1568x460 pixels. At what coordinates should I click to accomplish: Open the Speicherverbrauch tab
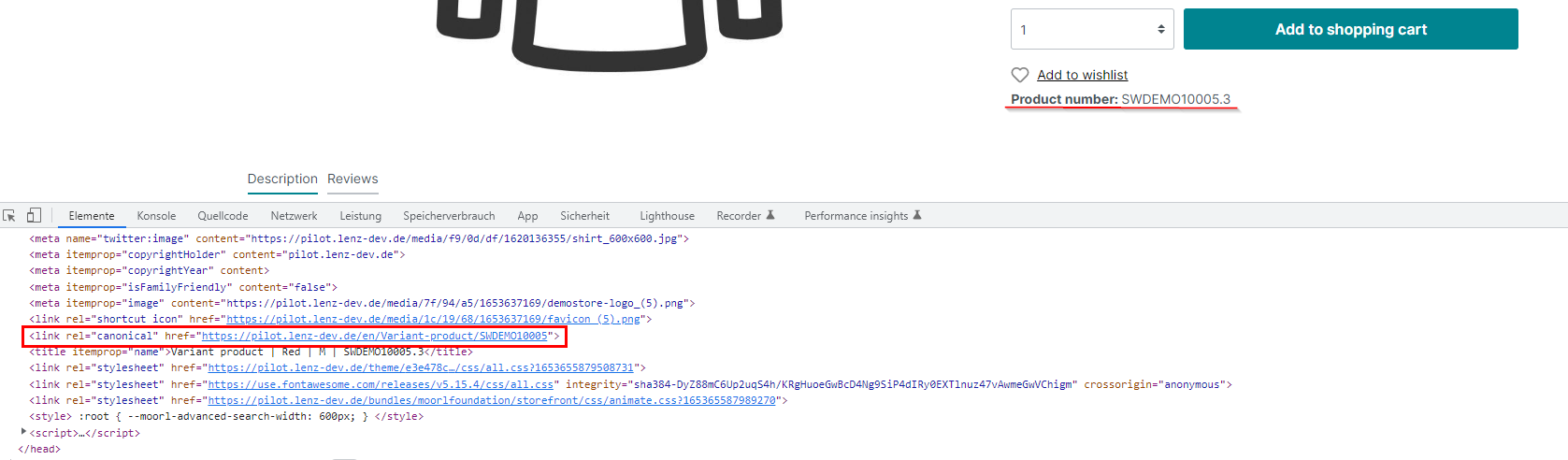(x=449, y=216)
